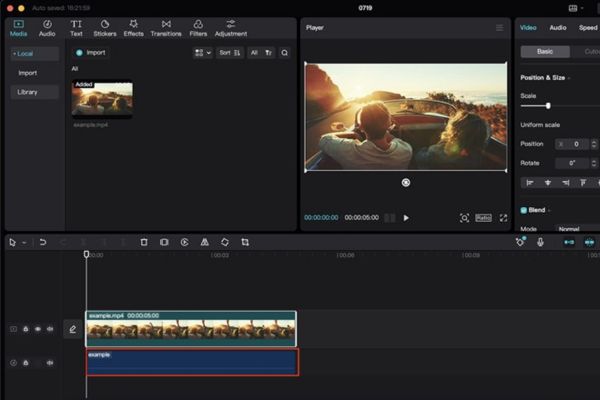Switch to the Media tab
The width and height of the screenshot is (600, 400).
coord(18,28)
